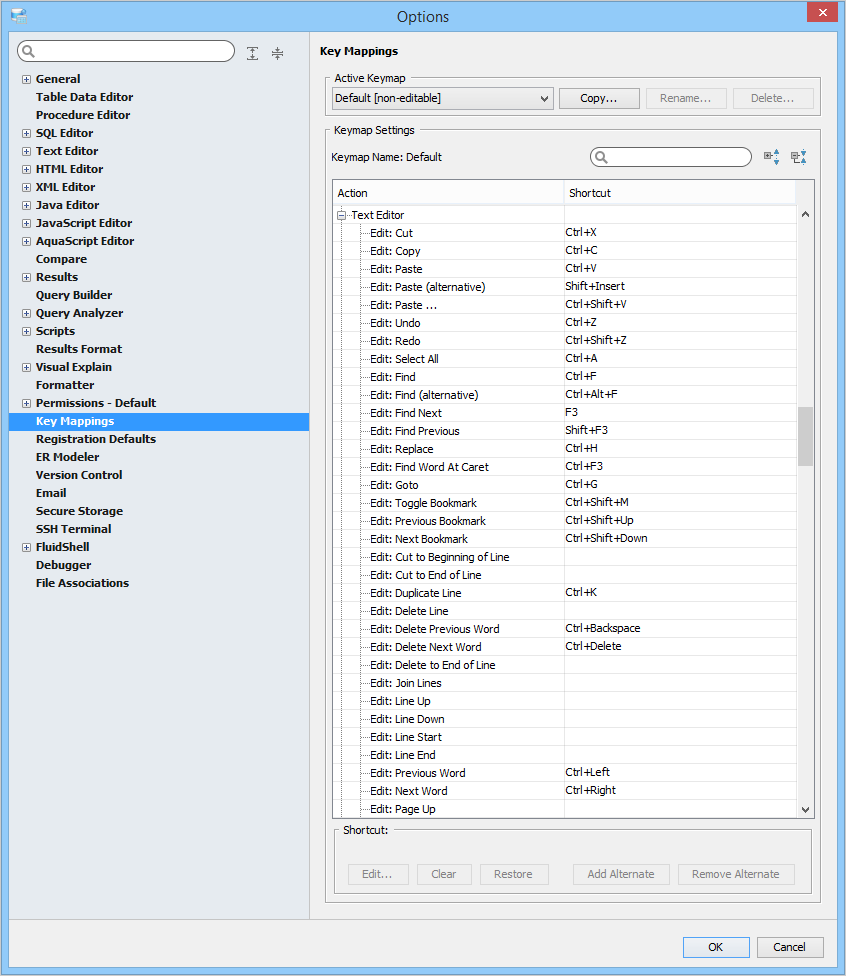Expand the HTML Editor node
846x976 pixels.
click(26, 169)
